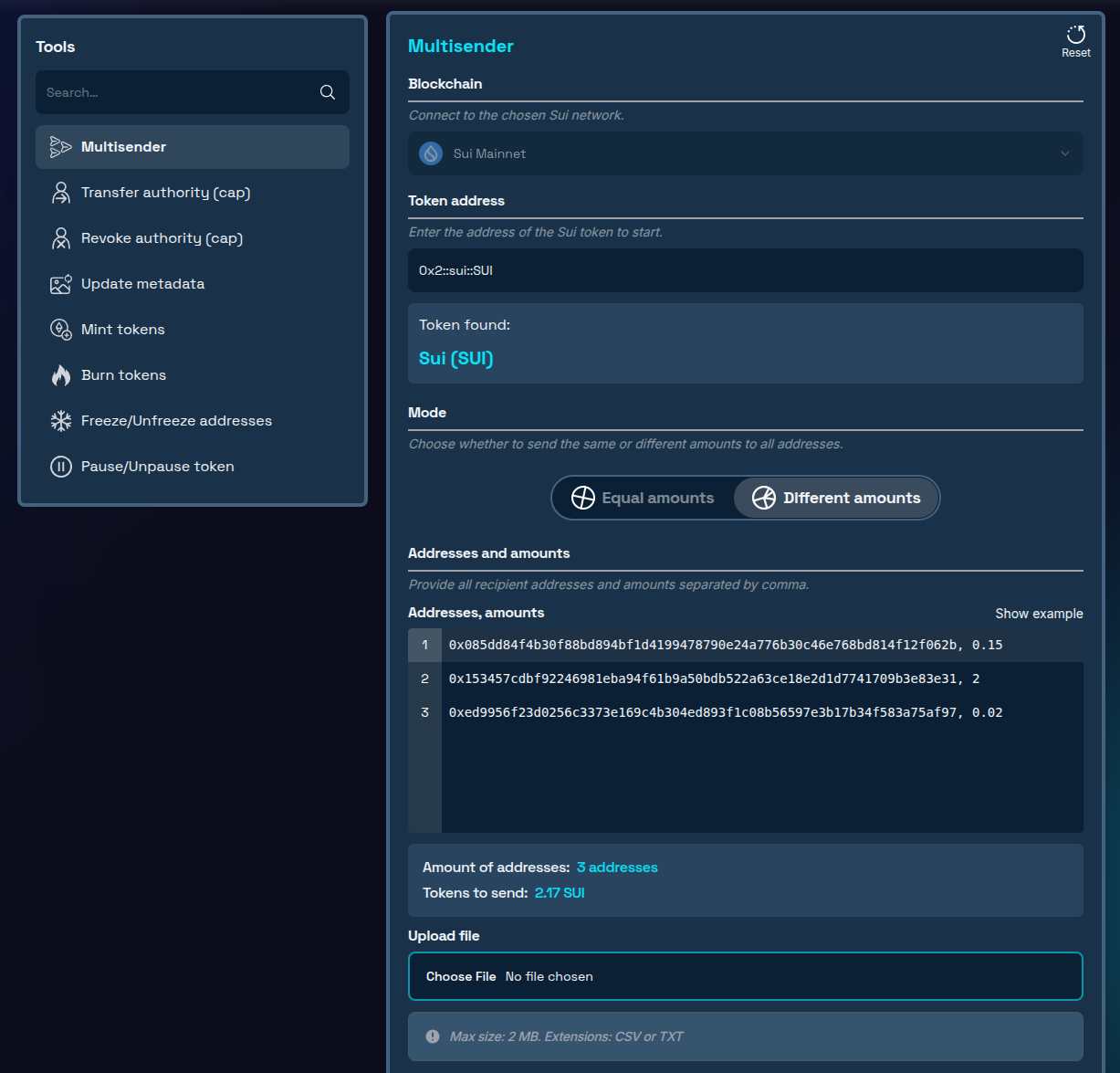Expand the Sui Mainnet blockchain dropdown
The height and width of the screenshot is (1073, 1120).
point(746,153)
